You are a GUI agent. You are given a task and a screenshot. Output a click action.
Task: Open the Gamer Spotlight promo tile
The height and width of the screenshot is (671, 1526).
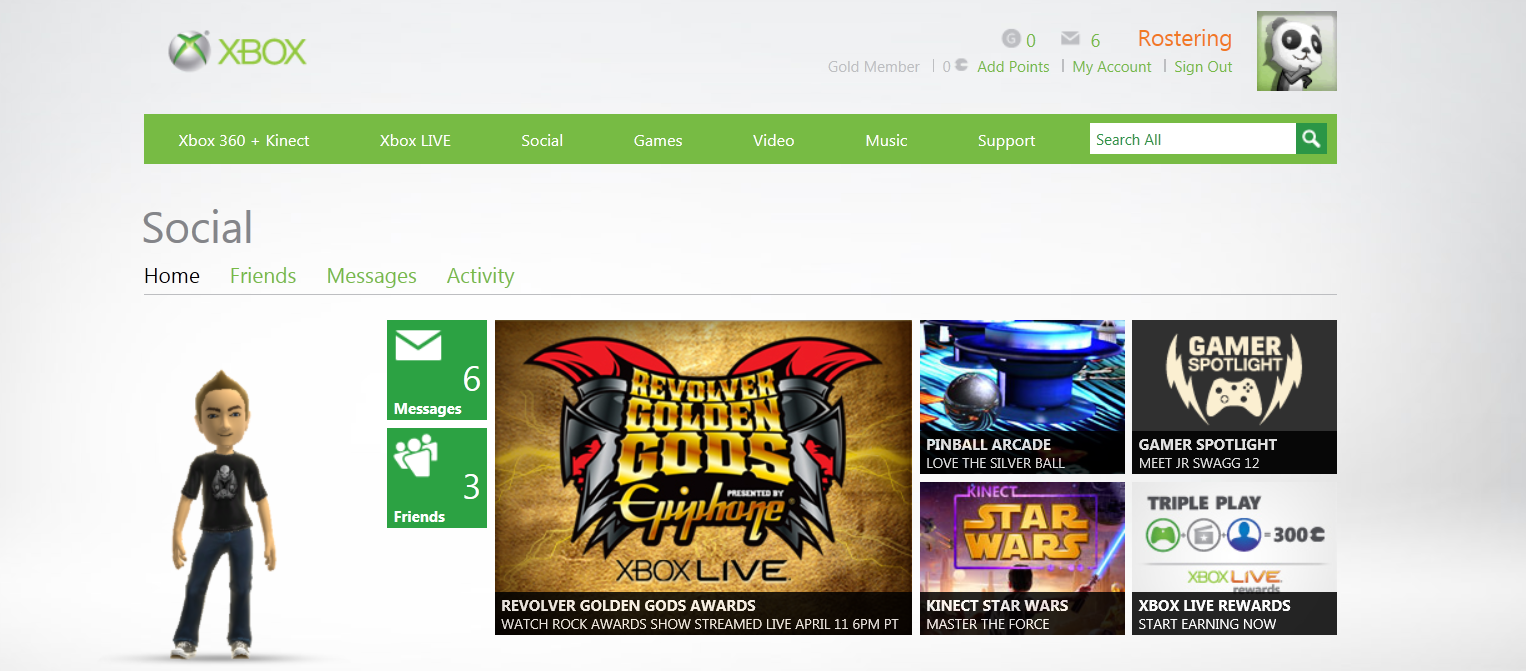tap(1234, 397)
